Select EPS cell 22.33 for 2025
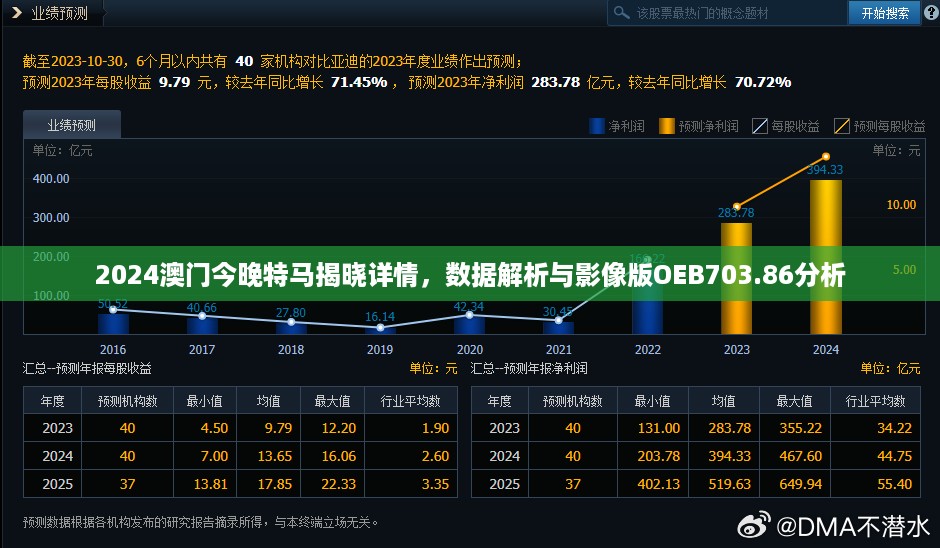The width and height of the screenshot is (940, 548). tap(339, 484)
